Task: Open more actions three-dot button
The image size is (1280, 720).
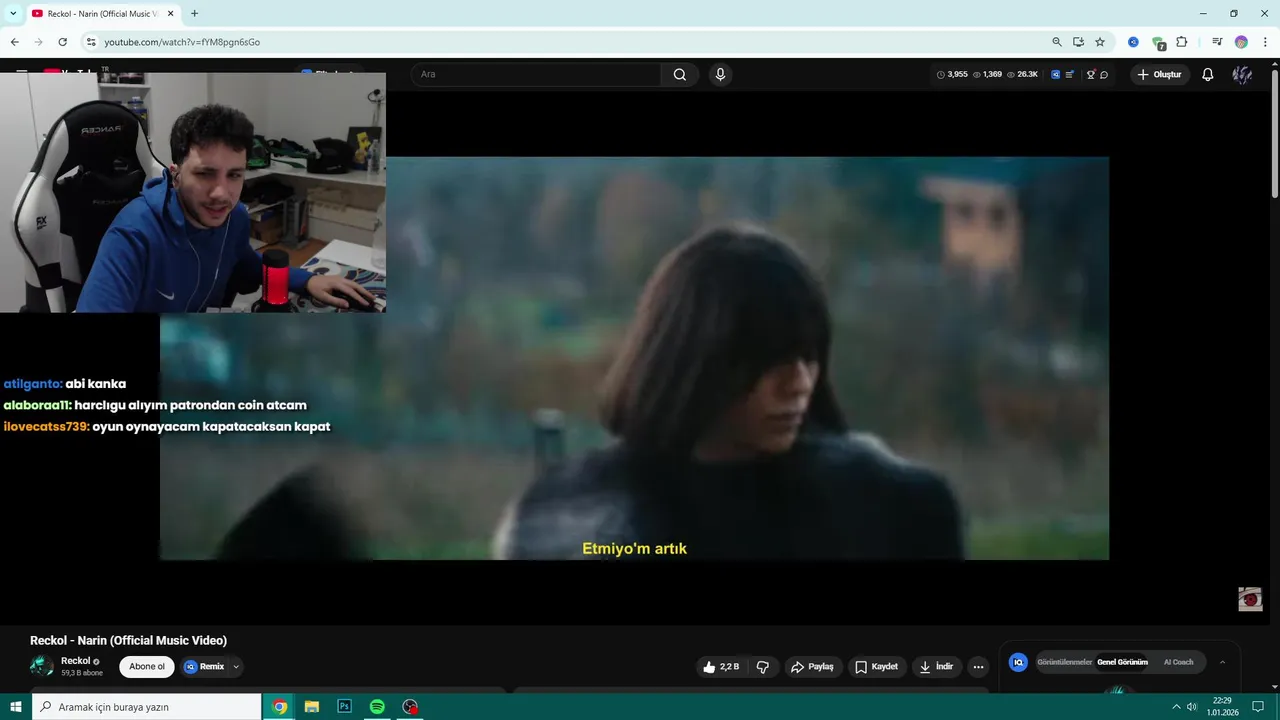Action: coord(978,667)
